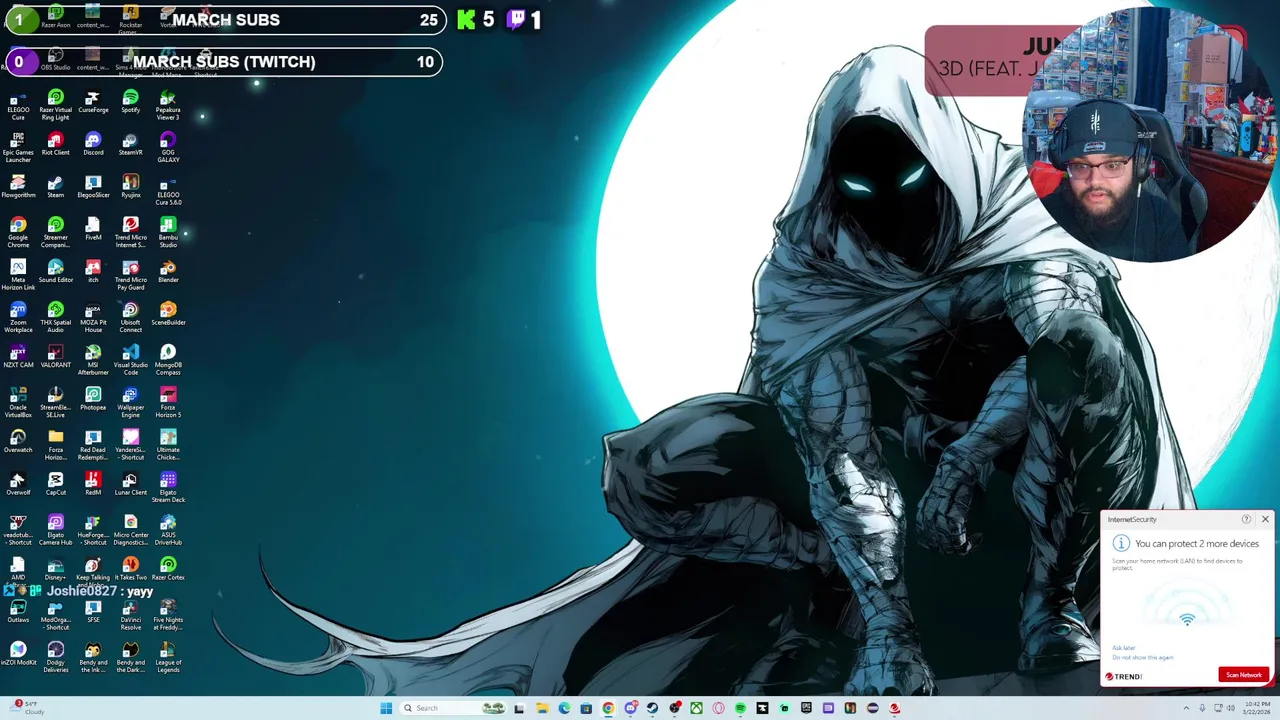Open the ELEGOO Cura 5.6.0 shortcut

tap(168, 190)
